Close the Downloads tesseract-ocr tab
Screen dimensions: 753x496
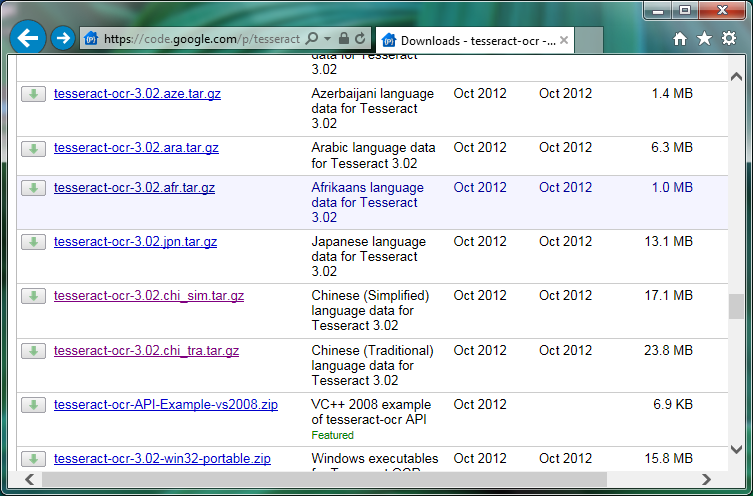point(564,40)
